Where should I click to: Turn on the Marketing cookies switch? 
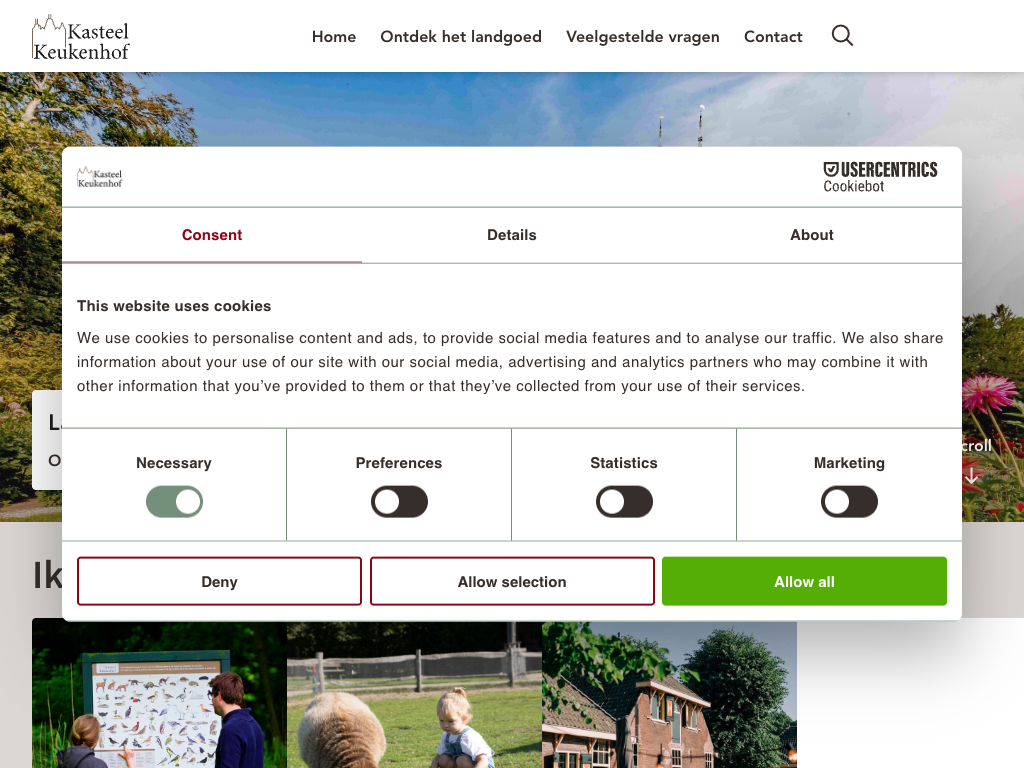[849, 502]
